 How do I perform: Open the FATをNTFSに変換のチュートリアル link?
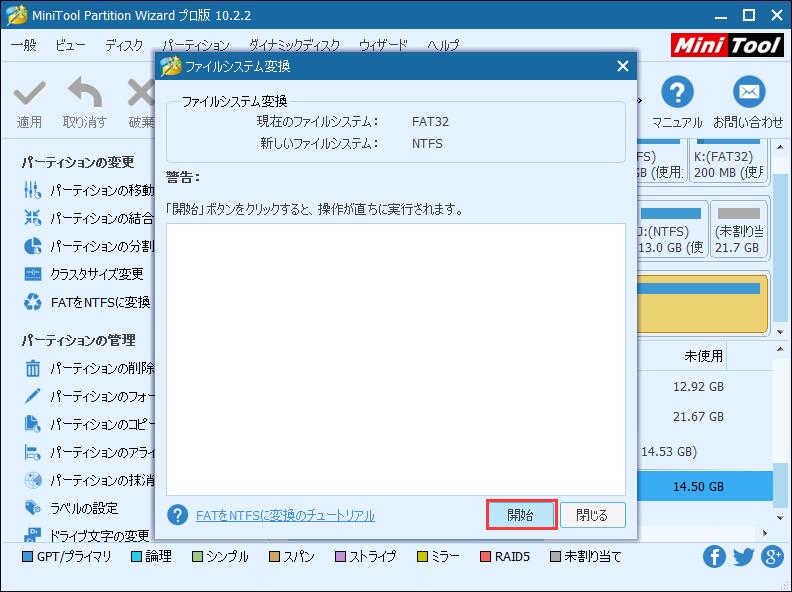point(285,516)
